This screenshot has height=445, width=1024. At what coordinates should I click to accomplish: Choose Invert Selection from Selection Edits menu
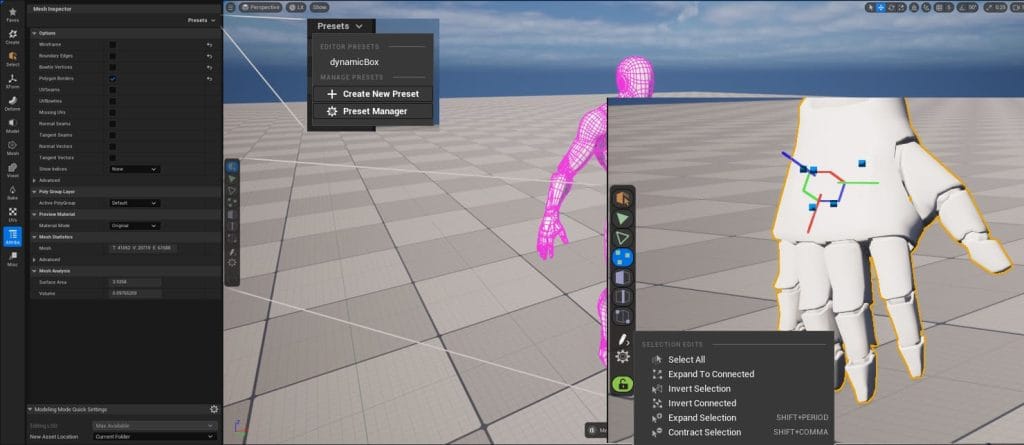(699, 388)
